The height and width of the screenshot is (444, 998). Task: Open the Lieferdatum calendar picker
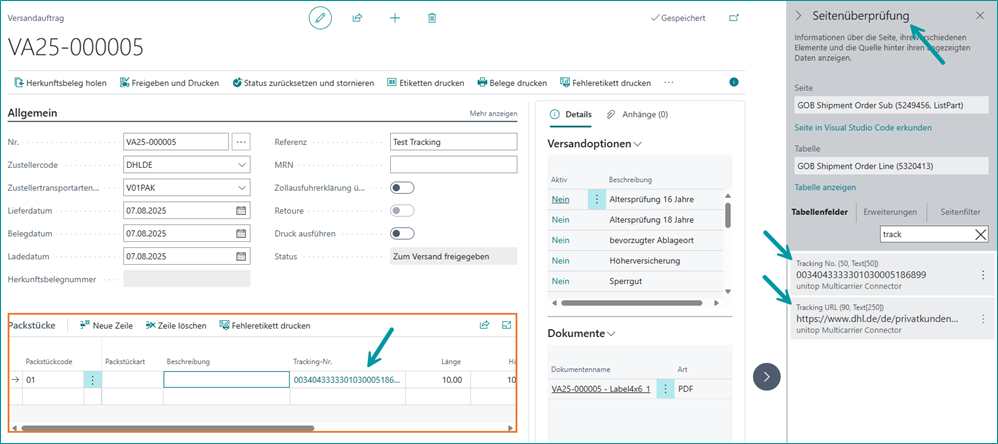point(241,211)
